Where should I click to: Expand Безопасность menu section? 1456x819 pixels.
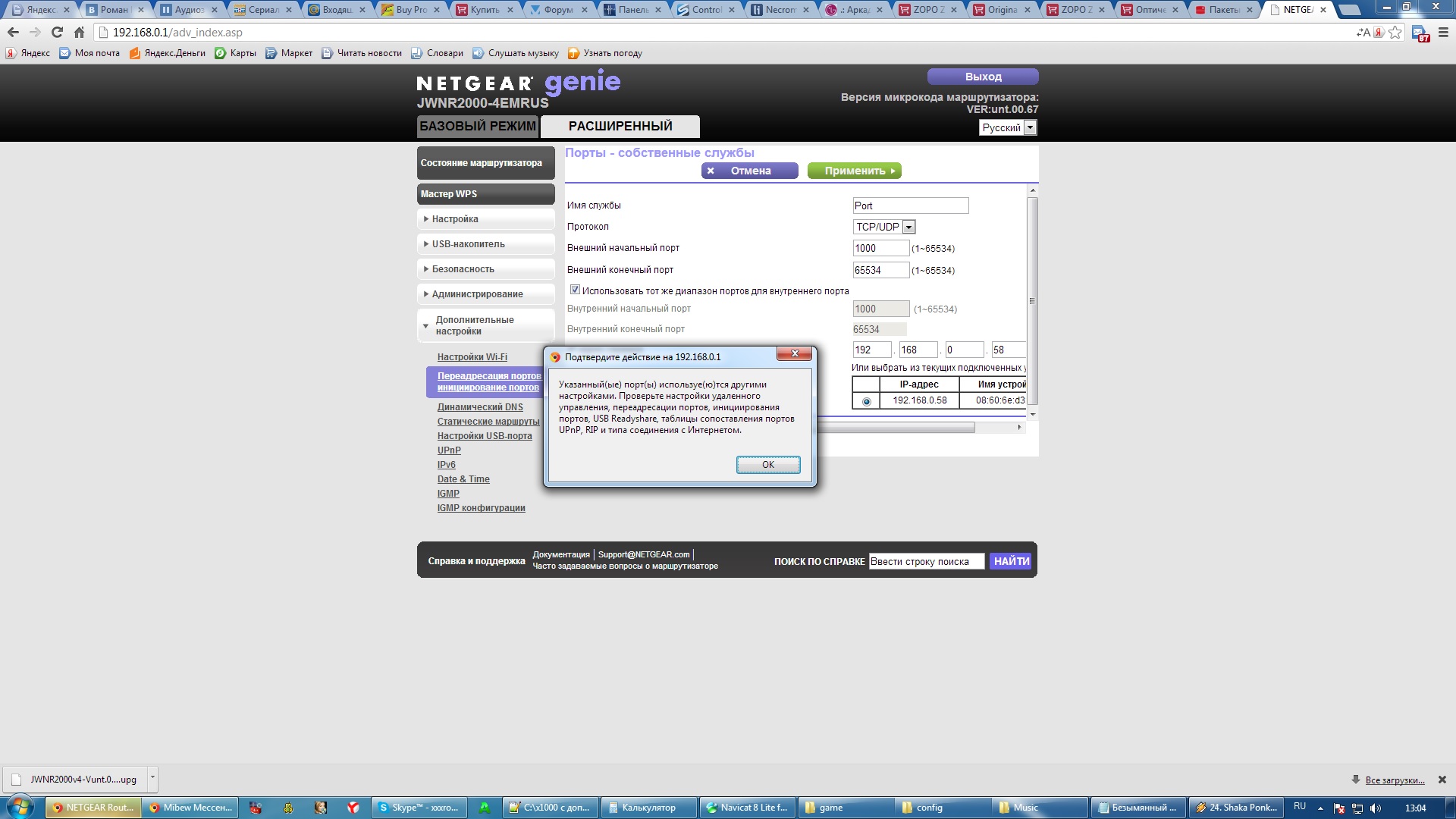point(486,269)
